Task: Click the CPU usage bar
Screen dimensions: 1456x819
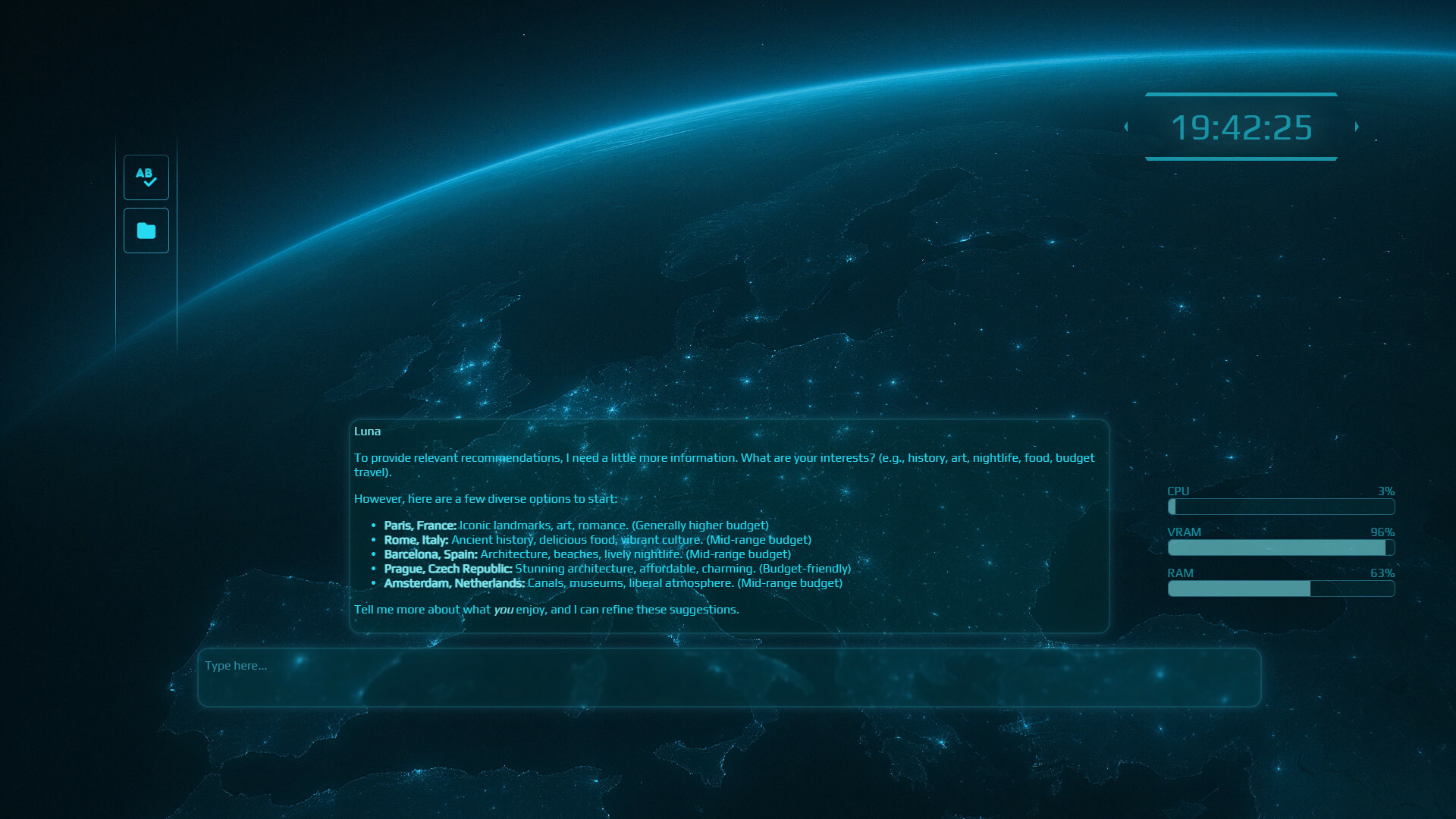Action: [1281, 507]
